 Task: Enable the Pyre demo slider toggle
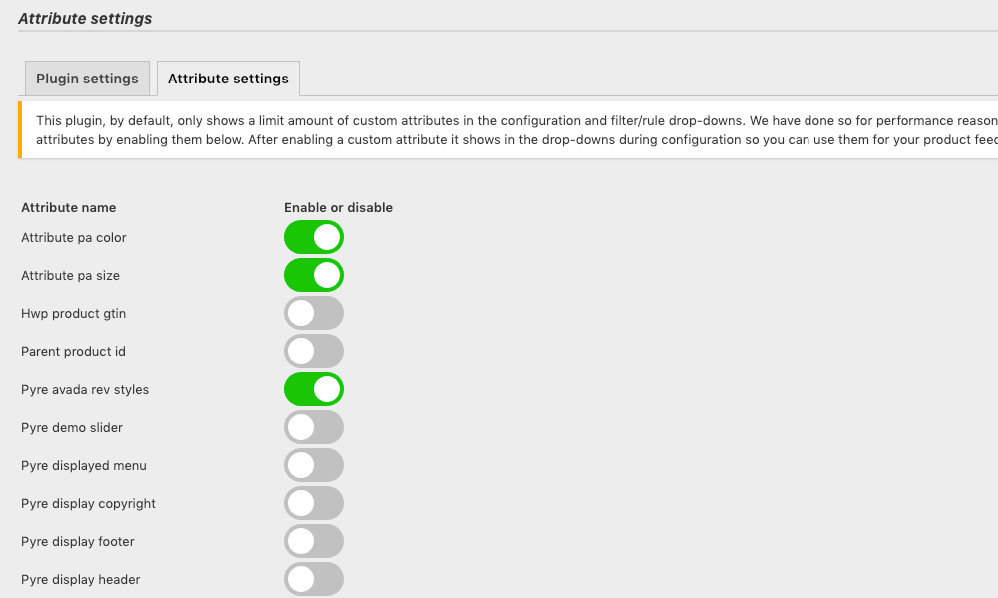tap(314, 427)
